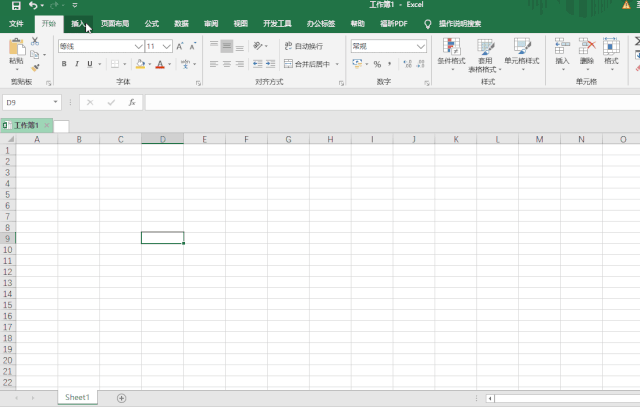The image size is (640, 407).
Task: Decrease indent in alignment group
Action: [258, 64]
